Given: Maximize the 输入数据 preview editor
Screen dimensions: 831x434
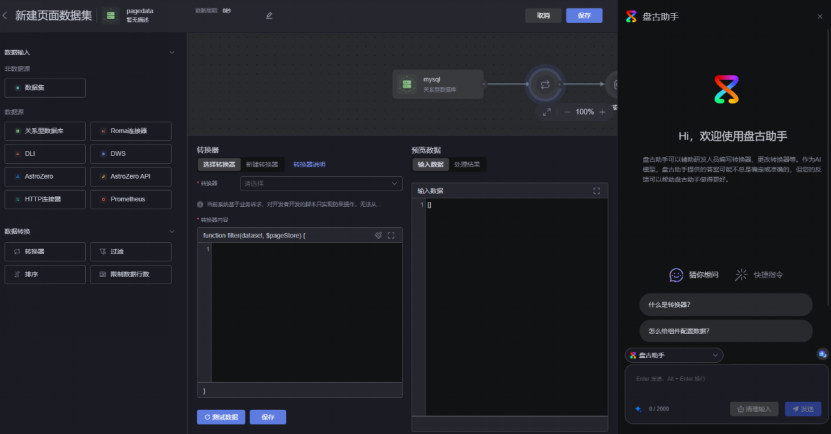Looking at the screenshot, I should pyautogui.click(x=596, y=191).
